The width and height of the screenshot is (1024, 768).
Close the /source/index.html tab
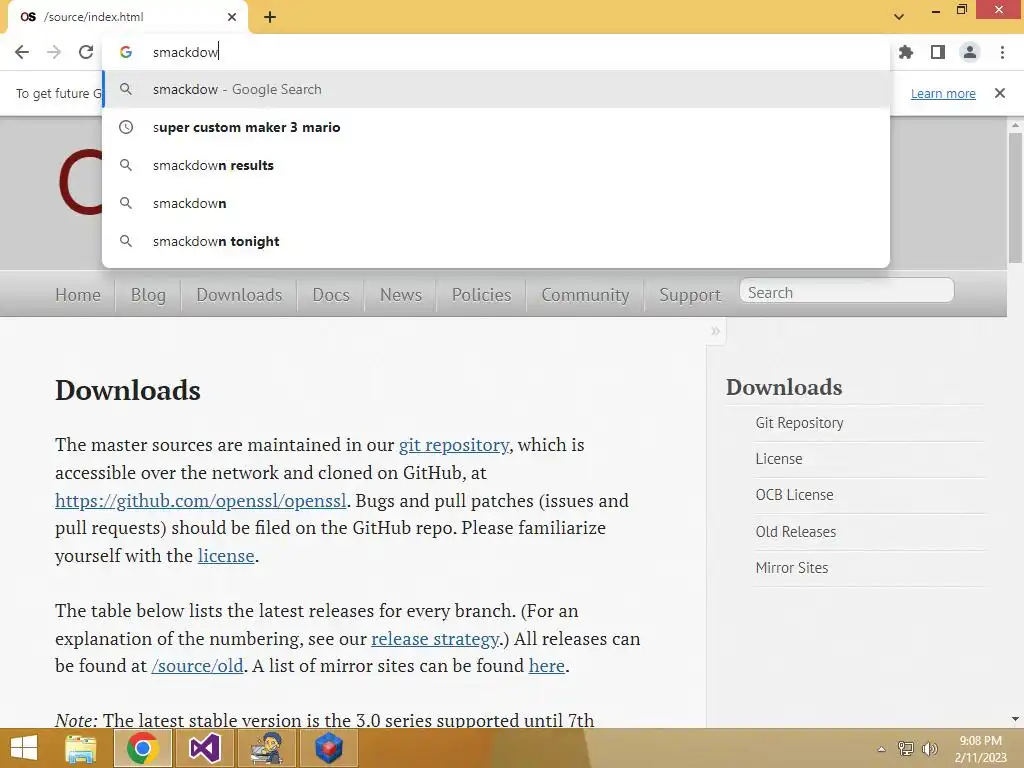232,17
